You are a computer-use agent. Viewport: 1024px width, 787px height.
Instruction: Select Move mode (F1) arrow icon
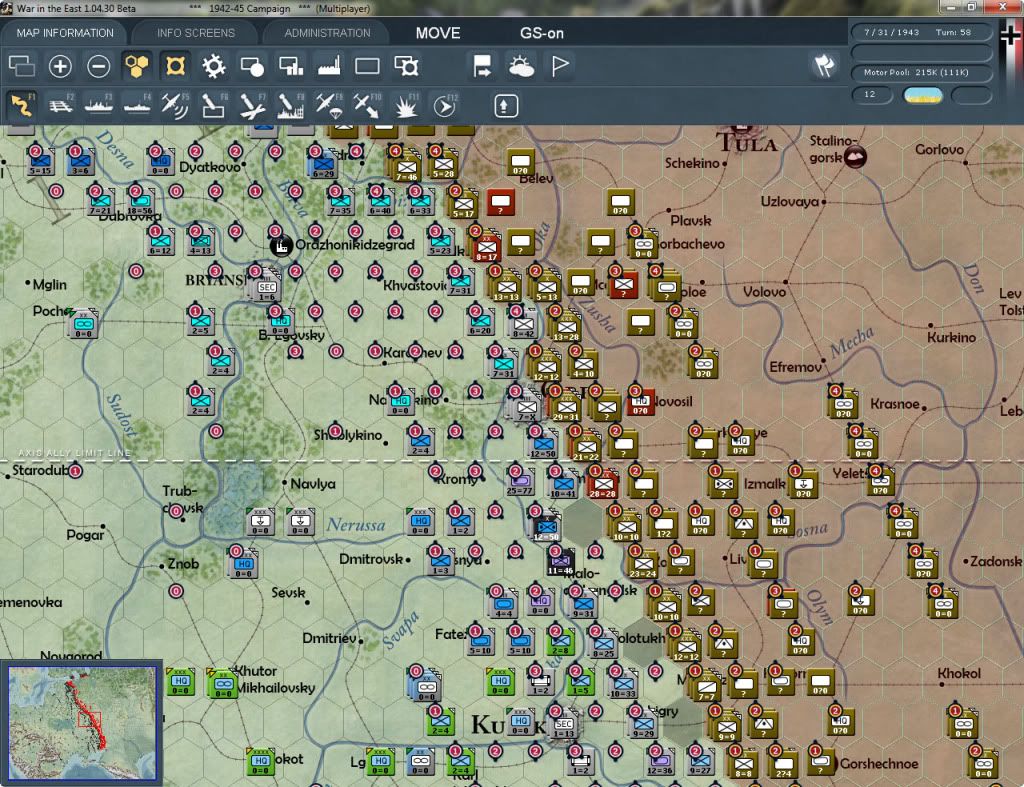pyautogui.click(x=22, y=105)
